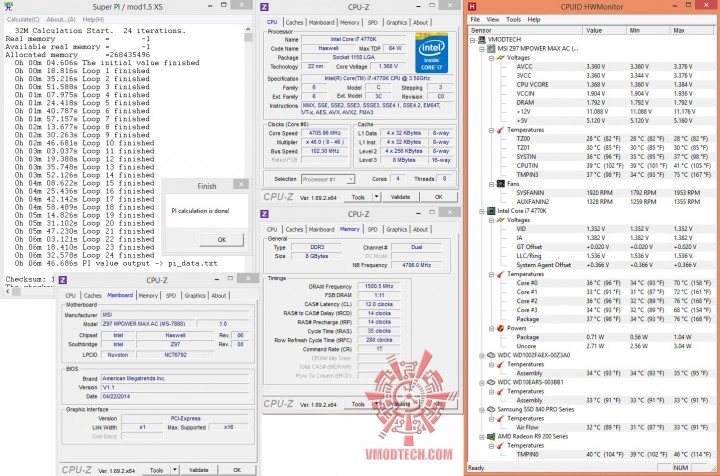Click the DRAM Frequency value field
This screenshot has width=720, height=476.
[x=378, y=286]
